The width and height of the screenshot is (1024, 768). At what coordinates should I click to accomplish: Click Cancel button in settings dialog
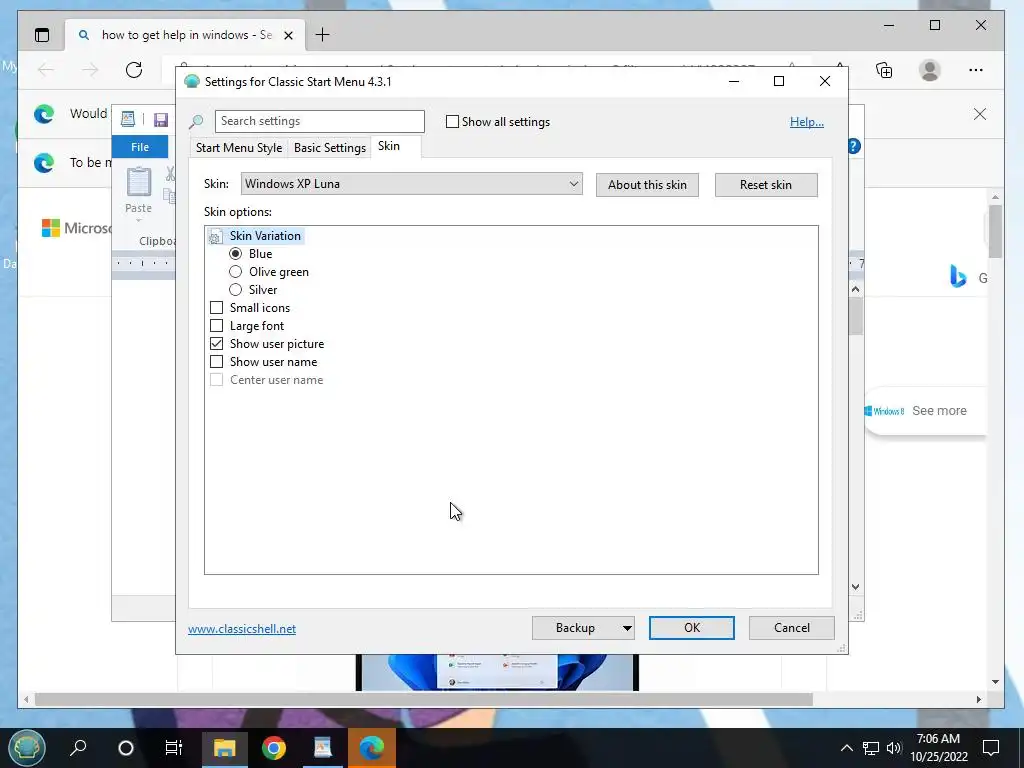tap(792, 628)
